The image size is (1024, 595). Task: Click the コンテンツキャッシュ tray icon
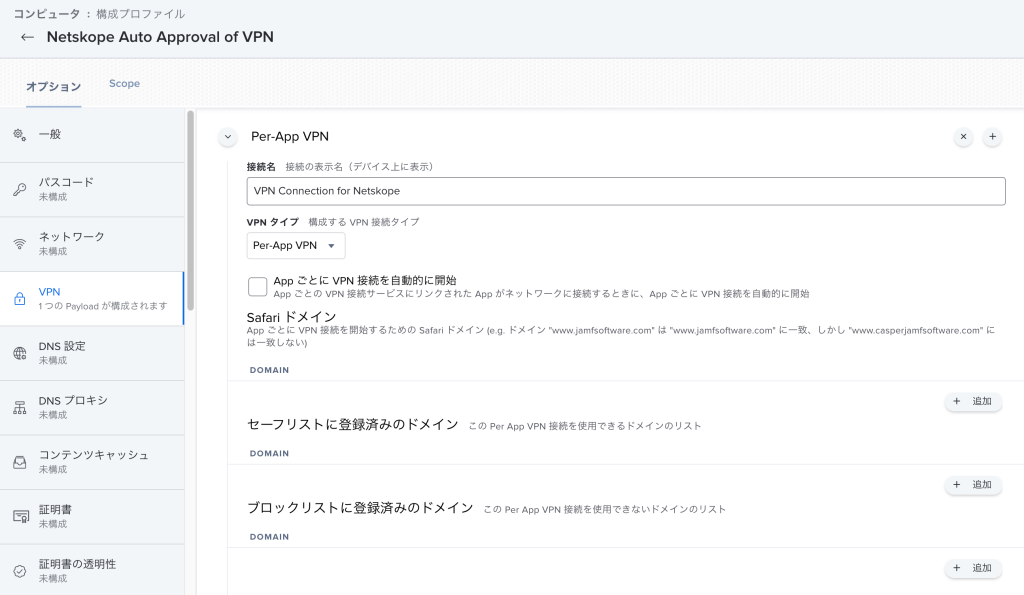20,462
